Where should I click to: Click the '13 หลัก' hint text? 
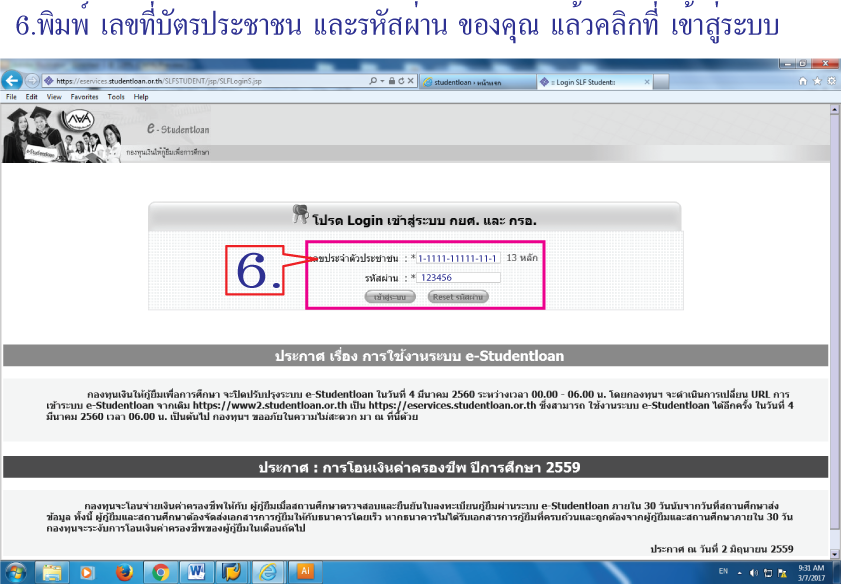pyautogui.click(x=522, y=258)
